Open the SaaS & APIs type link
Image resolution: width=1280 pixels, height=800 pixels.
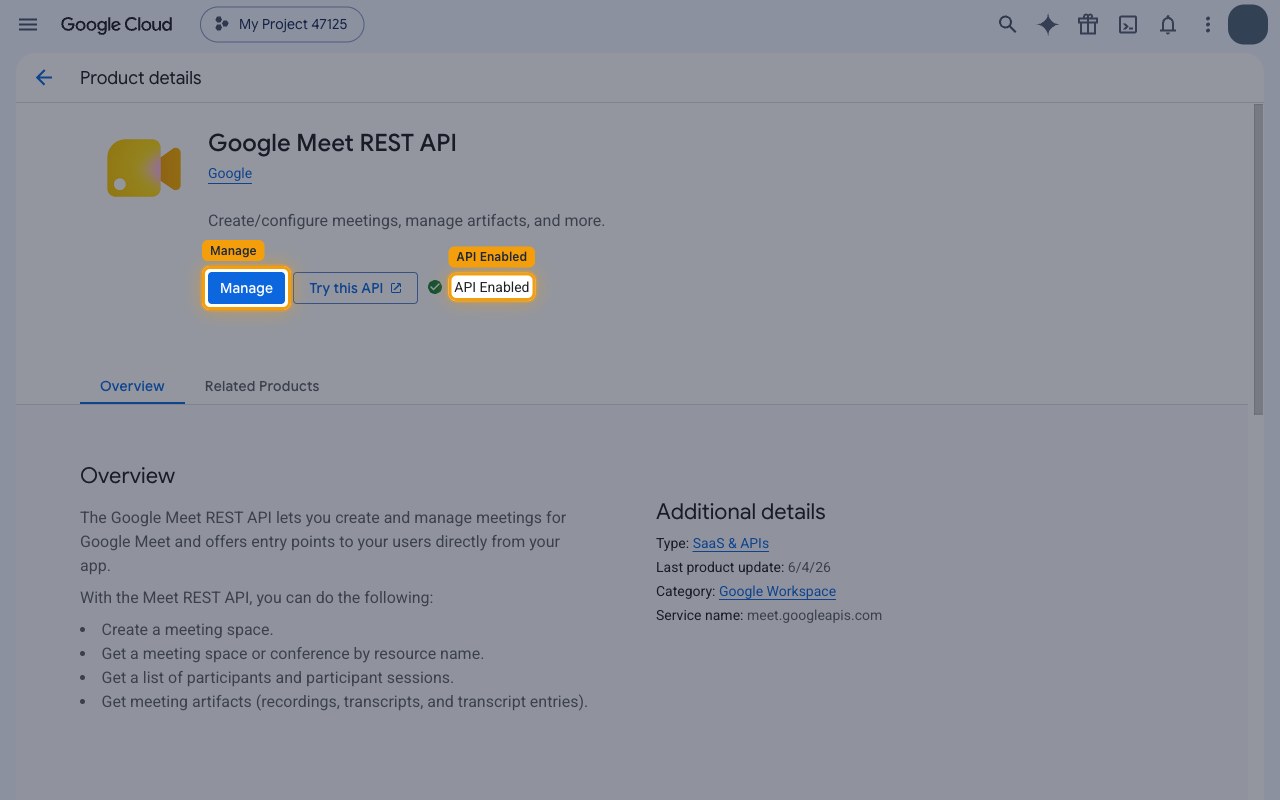point(731,543)
